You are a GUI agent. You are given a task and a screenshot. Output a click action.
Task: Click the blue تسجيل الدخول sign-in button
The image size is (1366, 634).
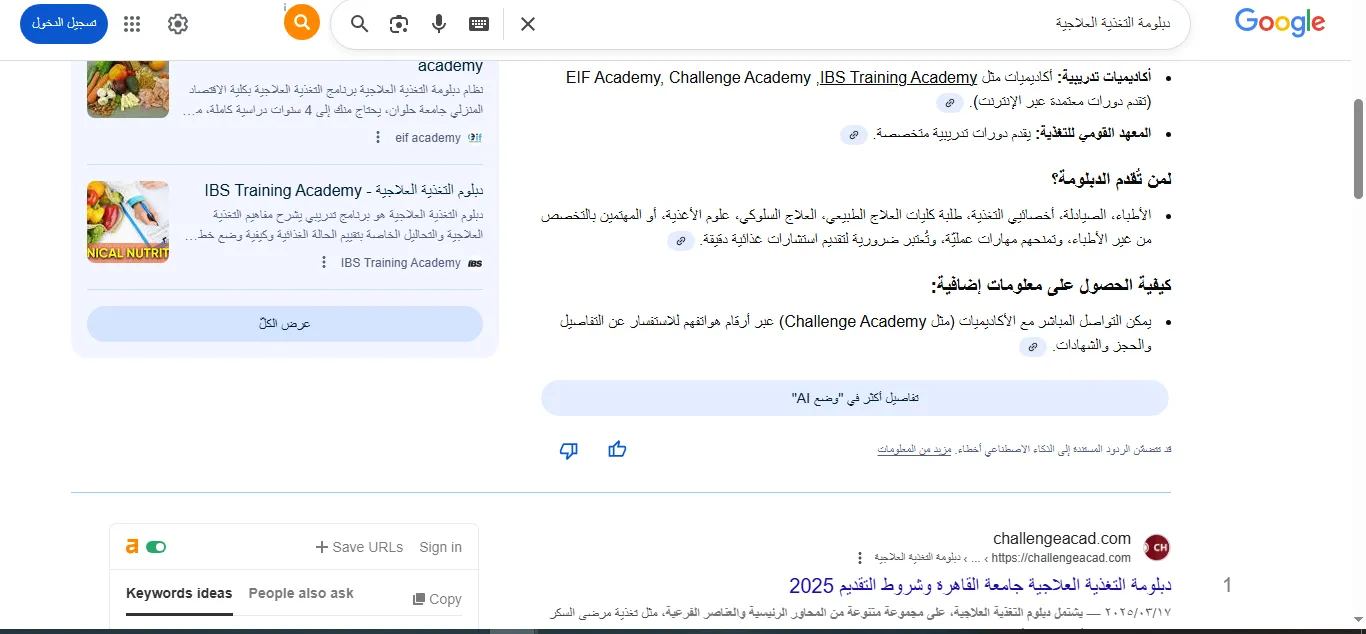tap(64, 23)
